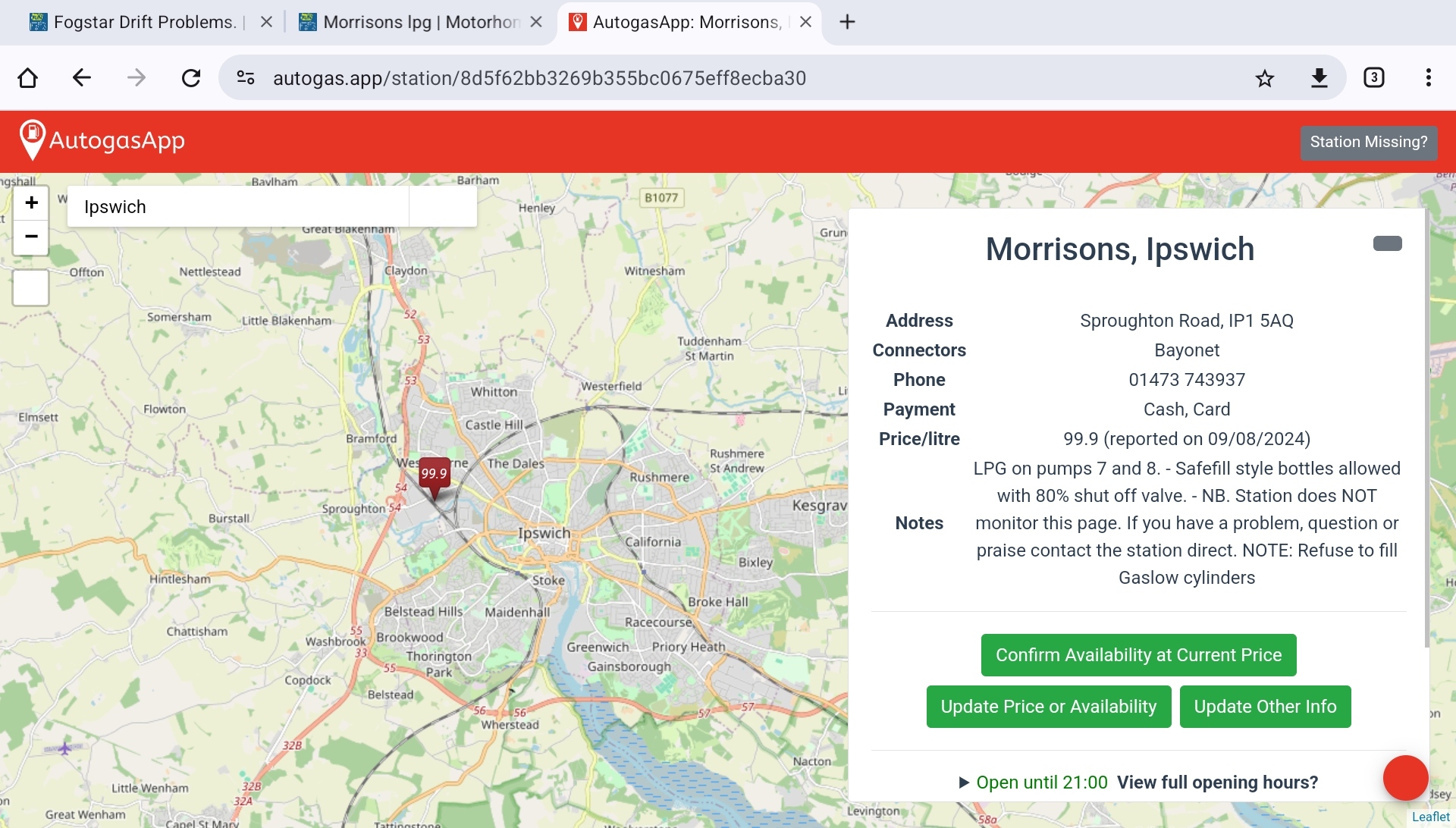This screenshot has height=828, width=1456.
Task: Click the Station Missing button
Action: pyautogui.click(x=1369, y=141)
